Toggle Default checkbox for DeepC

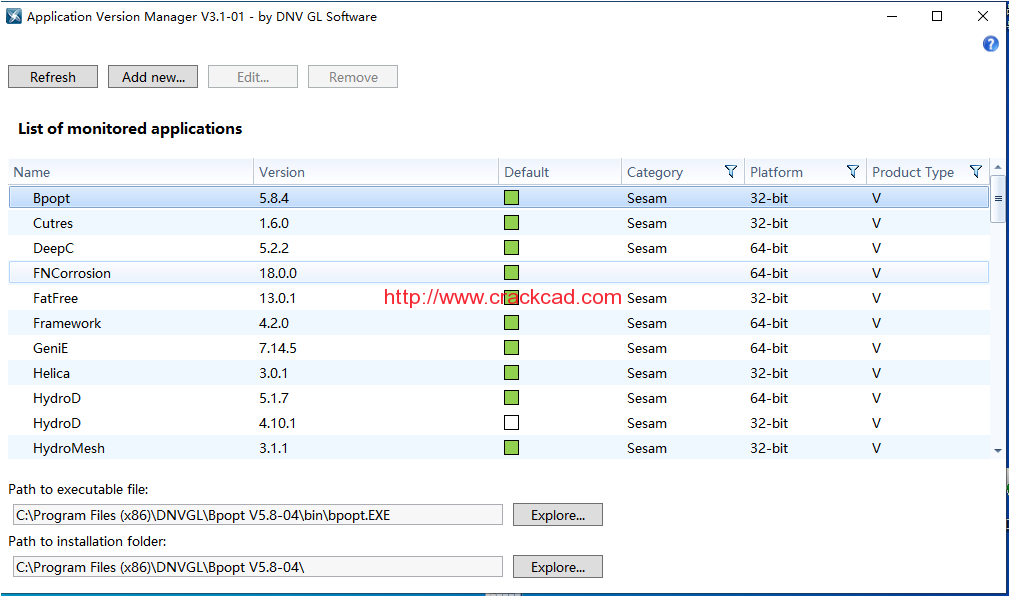point(511,248)
